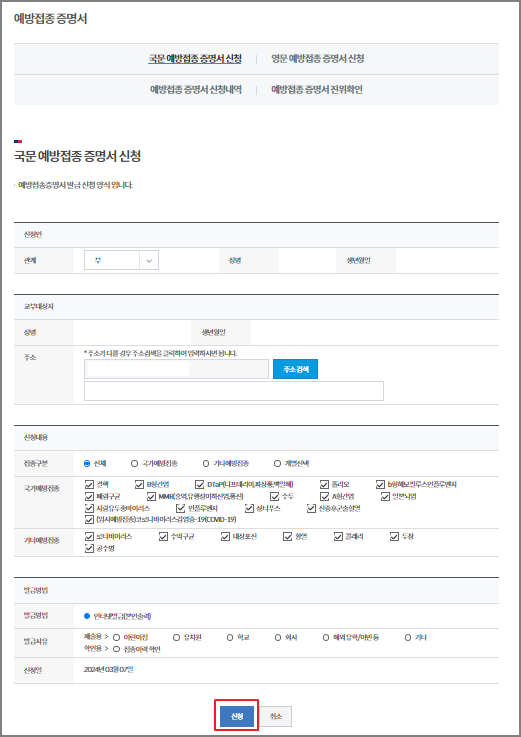This screenshot has height=737, width=521.
Task: Toggle the 두창 checkbox
Action: click(395, 536)
